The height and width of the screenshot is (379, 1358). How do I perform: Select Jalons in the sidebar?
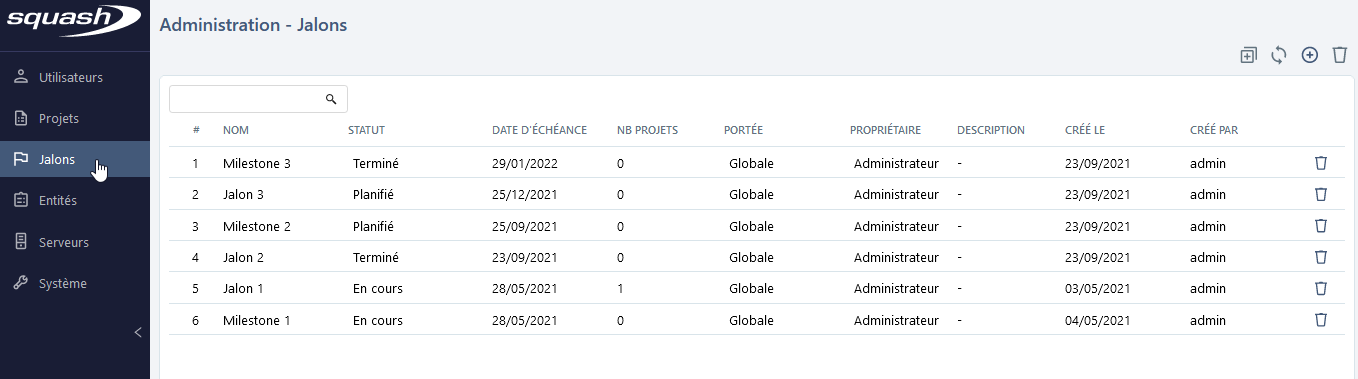tap(75, 159)
